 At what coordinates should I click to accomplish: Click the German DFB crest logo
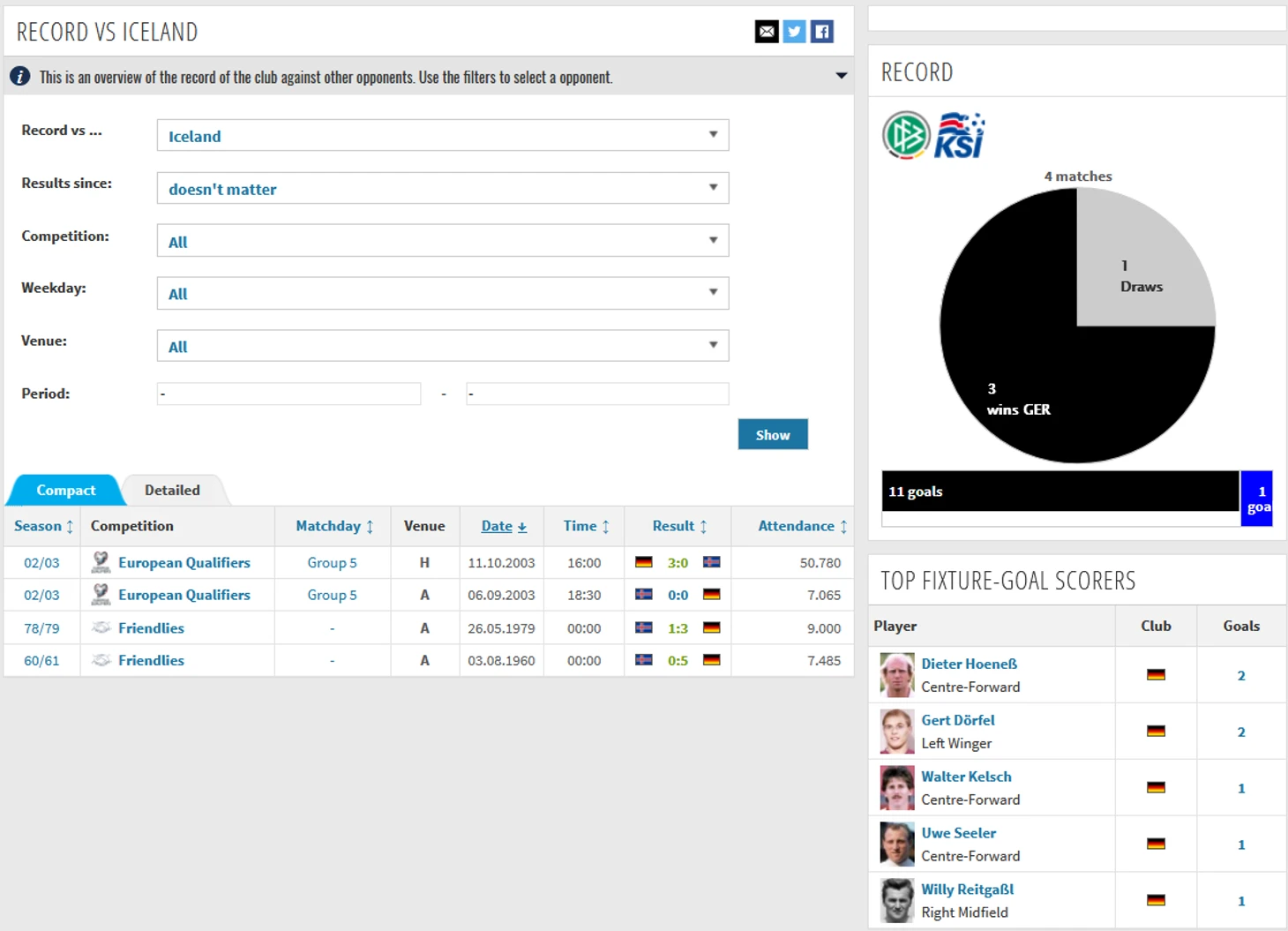click(x=906, y=136)
